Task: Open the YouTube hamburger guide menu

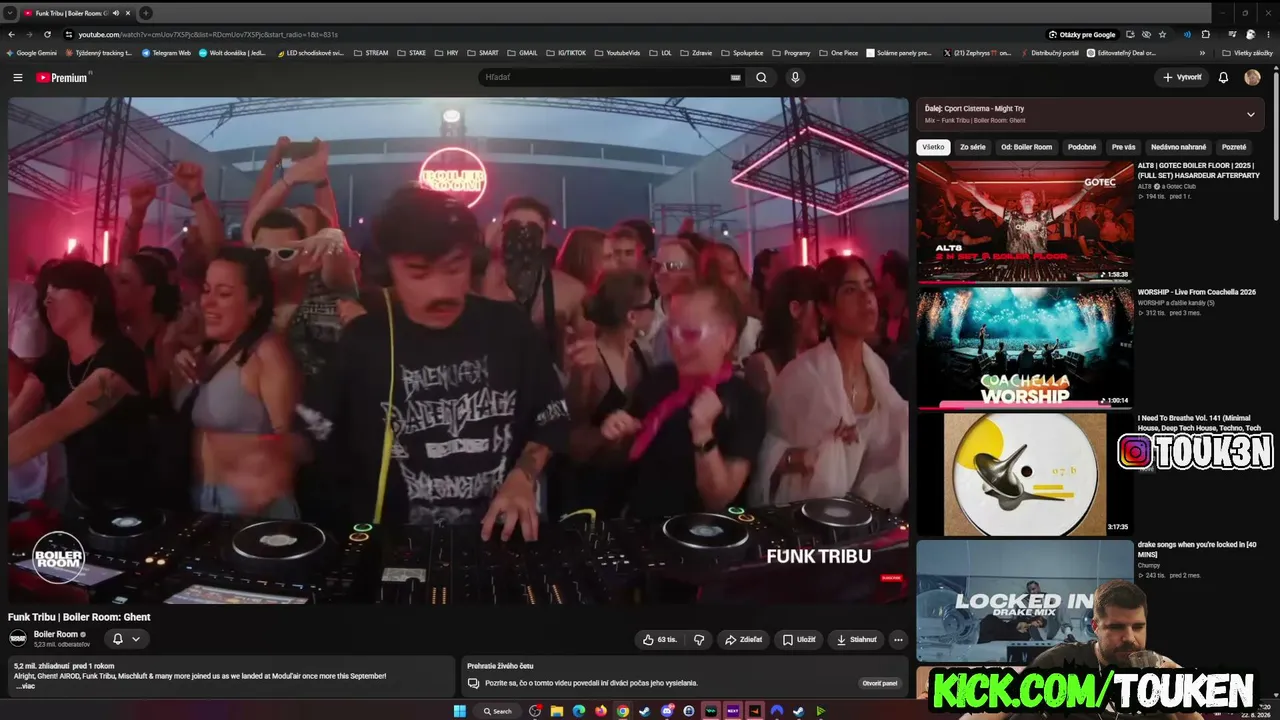Action: coord(17,77)
